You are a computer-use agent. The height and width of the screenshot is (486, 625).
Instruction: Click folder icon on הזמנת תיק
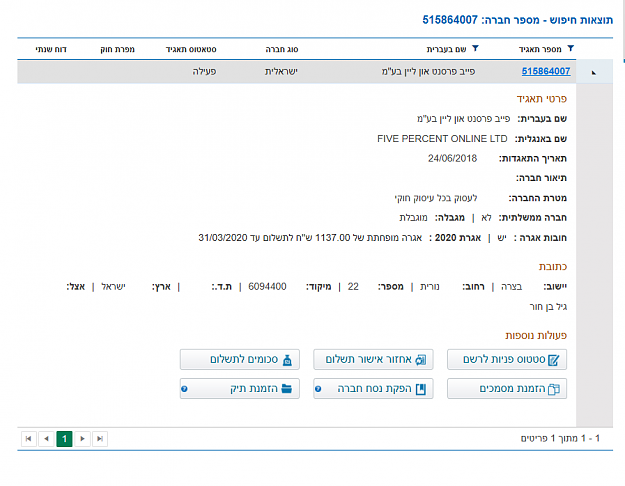[x=287, y=389]
